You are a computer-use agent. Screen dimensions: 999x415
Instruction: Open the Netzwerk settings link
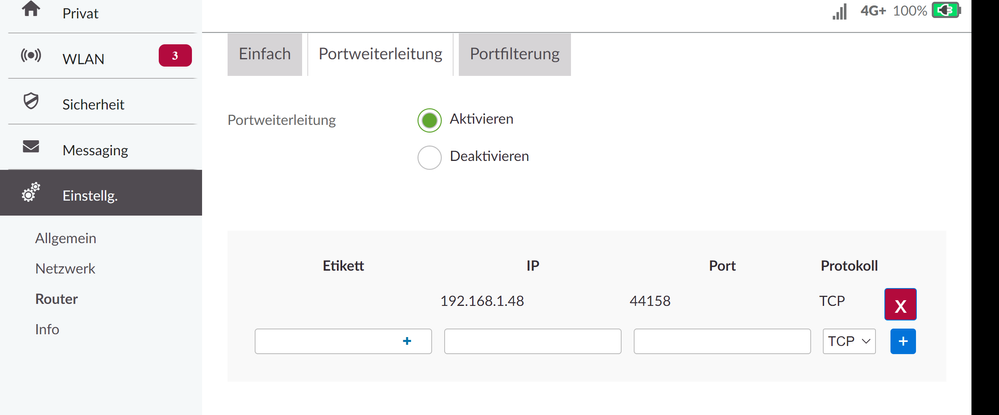(65, 269)
